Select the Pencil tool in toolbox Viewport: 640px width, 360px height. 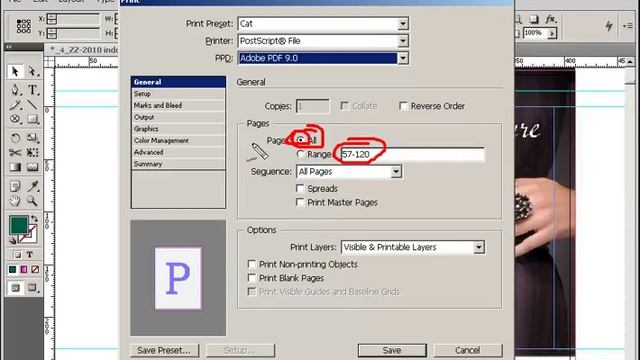point(15,104)
